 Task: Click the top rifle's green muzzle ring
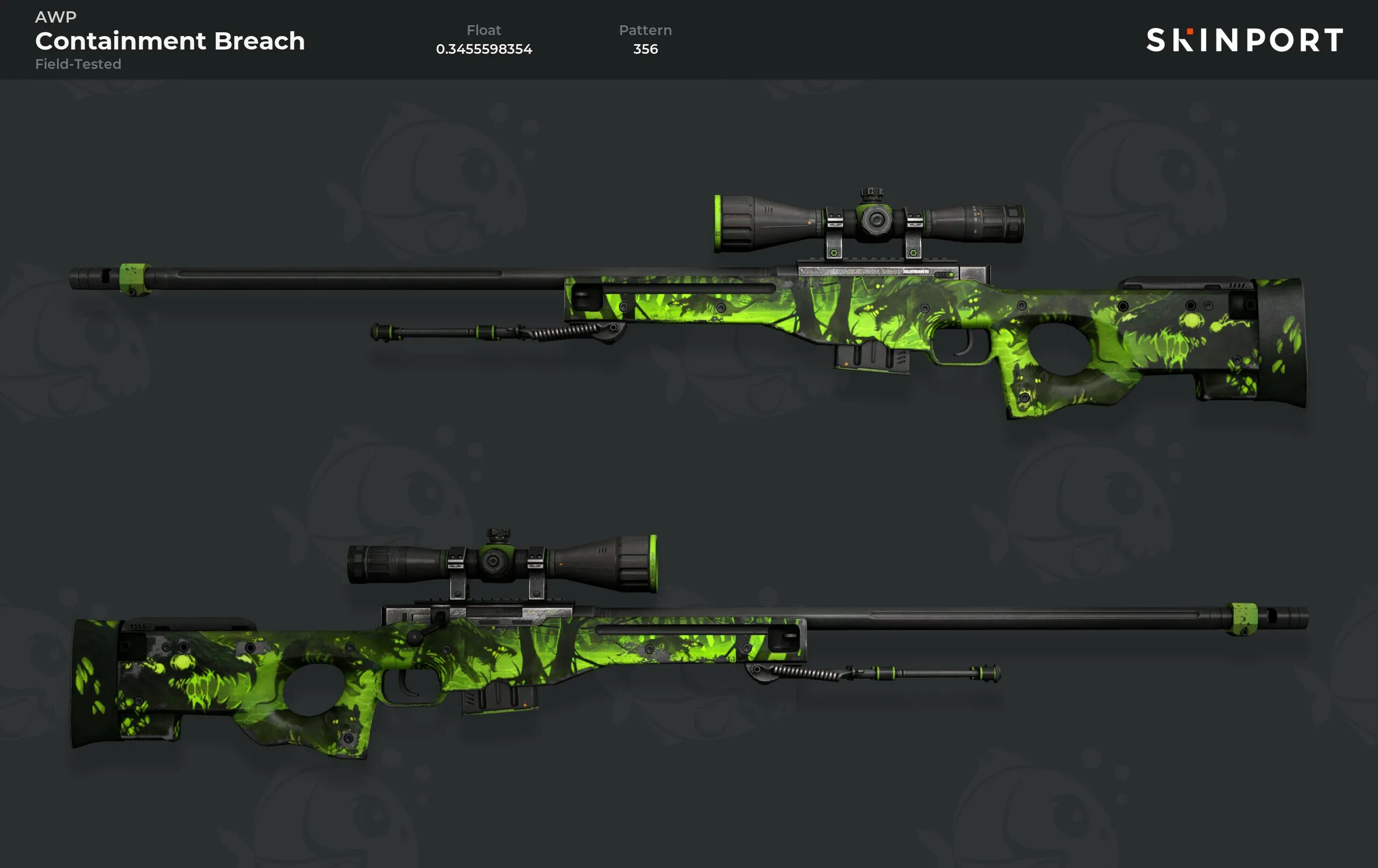135,279
